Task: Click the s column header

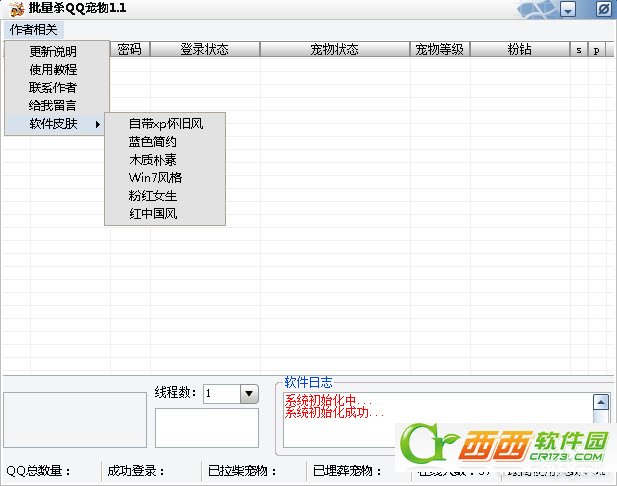Action: (579, 50)
